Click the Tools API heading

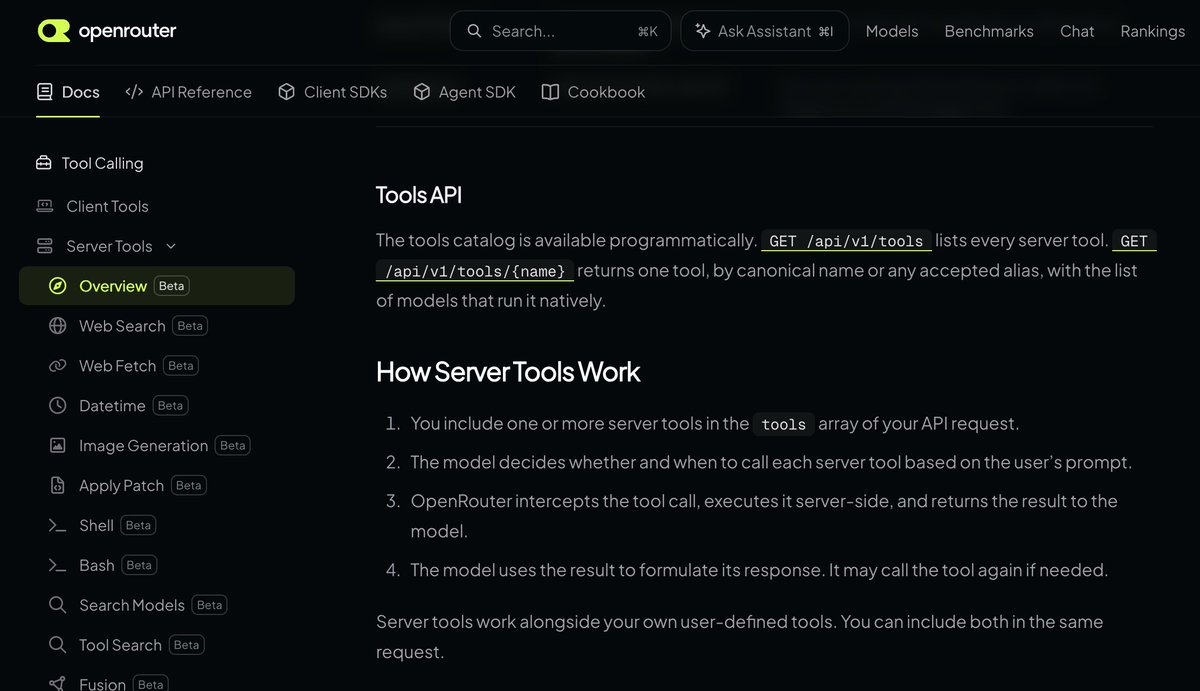click(419, 195)
